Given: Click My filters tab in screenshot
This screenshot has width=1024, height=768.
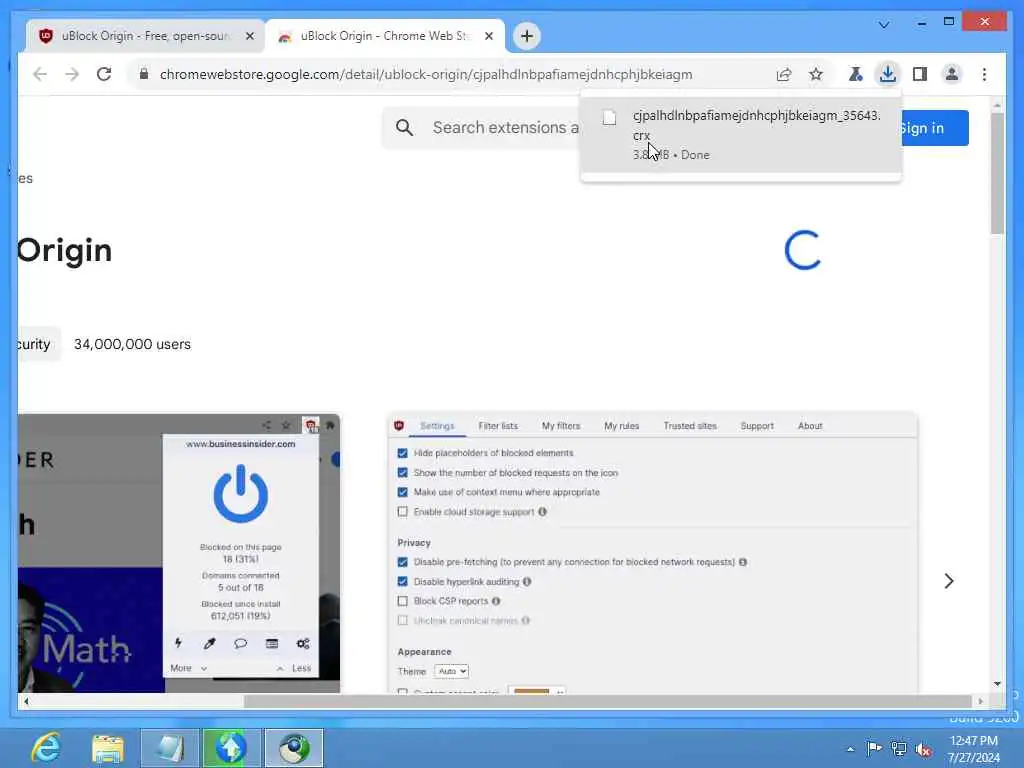Looking at the screenshot, I should click(560, 426).
